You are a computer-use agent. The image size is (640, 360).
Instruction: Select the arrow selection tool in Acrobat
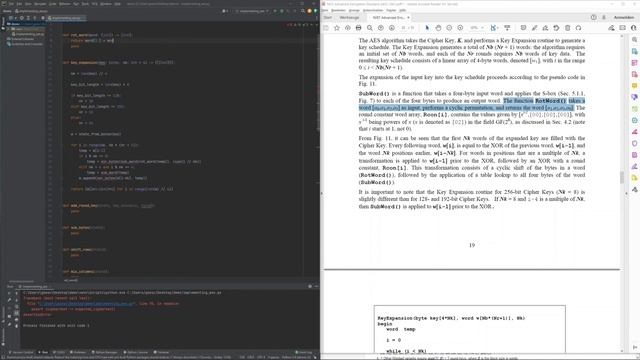coord(427,28)
